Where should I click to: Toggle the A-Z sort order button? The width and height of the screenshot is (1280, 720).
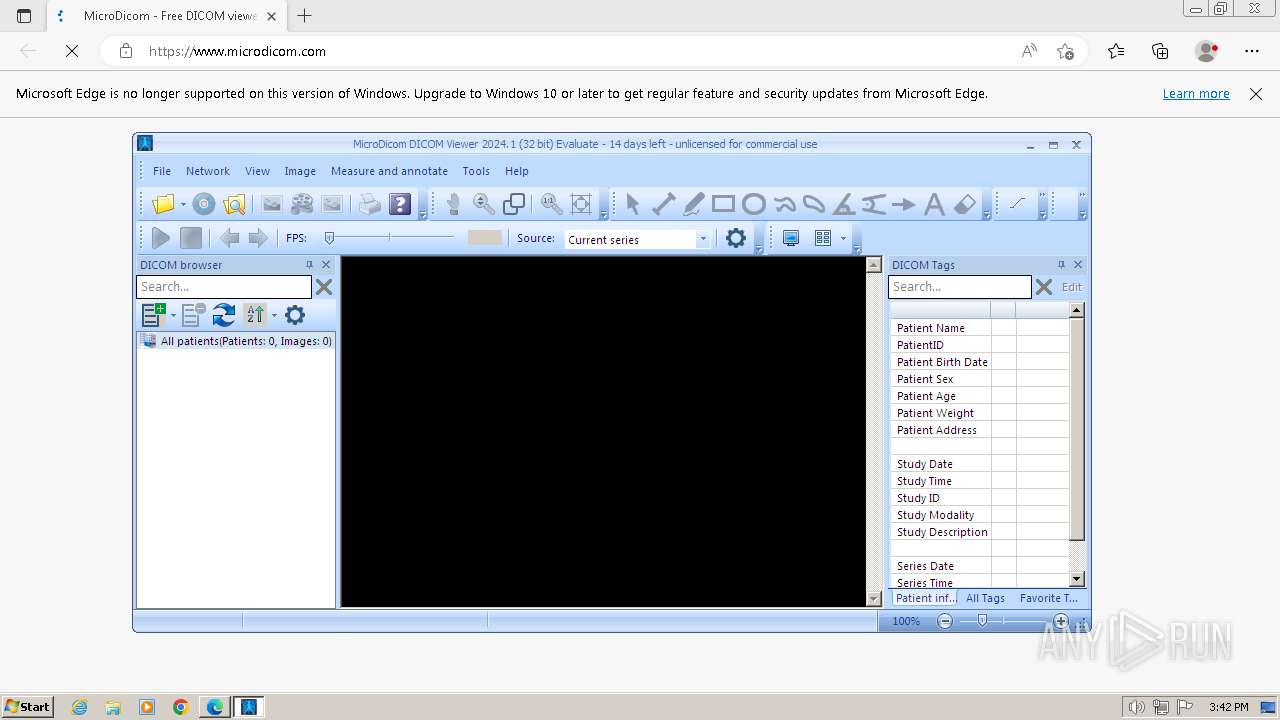pyautogui.click(x=255, y=315)
